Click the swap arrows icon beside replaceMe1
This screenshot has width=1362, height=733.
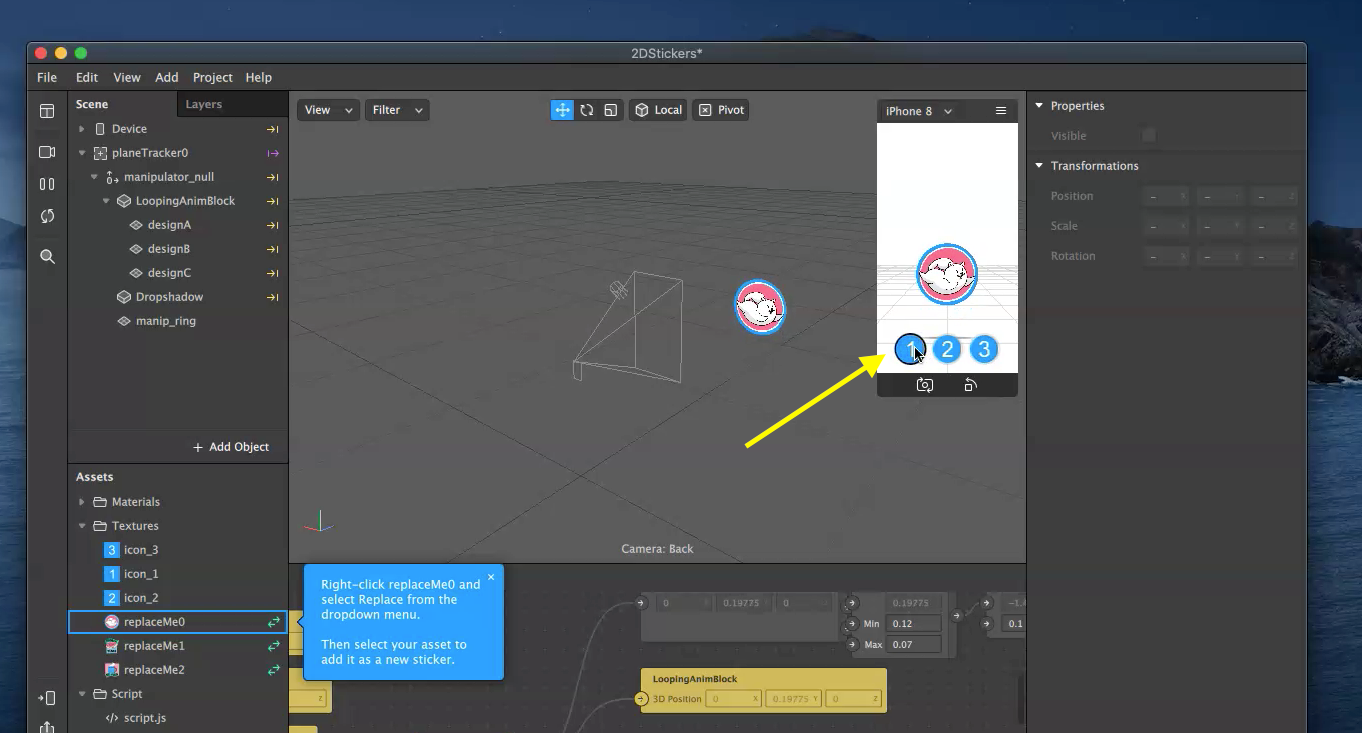pyautogui.click(x=271, y=645)
